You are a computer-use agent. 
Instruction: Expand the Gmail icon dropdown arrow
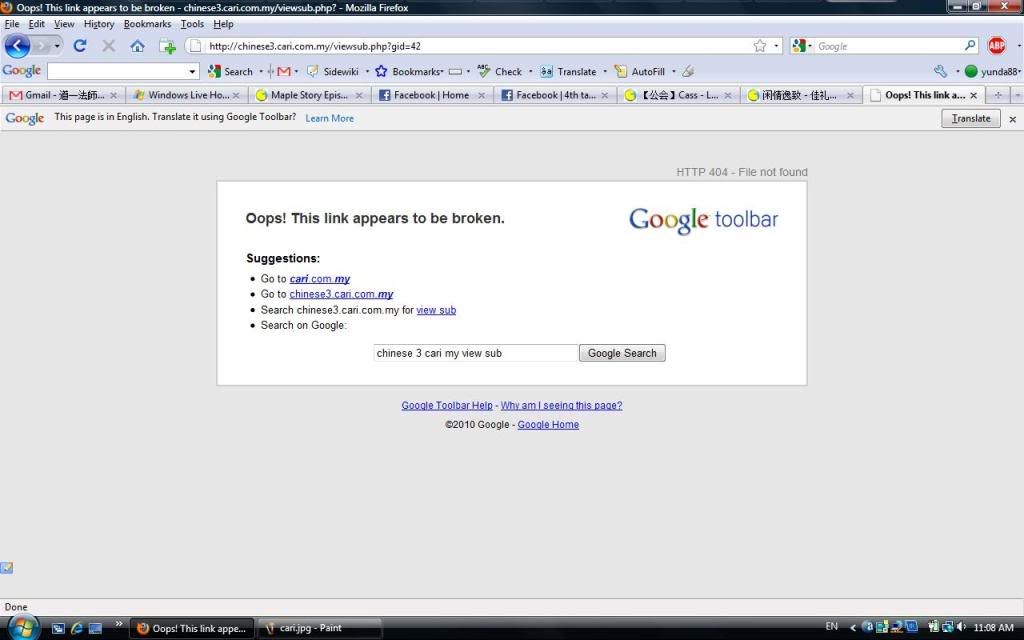pyautogui.click(x=296, y=71)
